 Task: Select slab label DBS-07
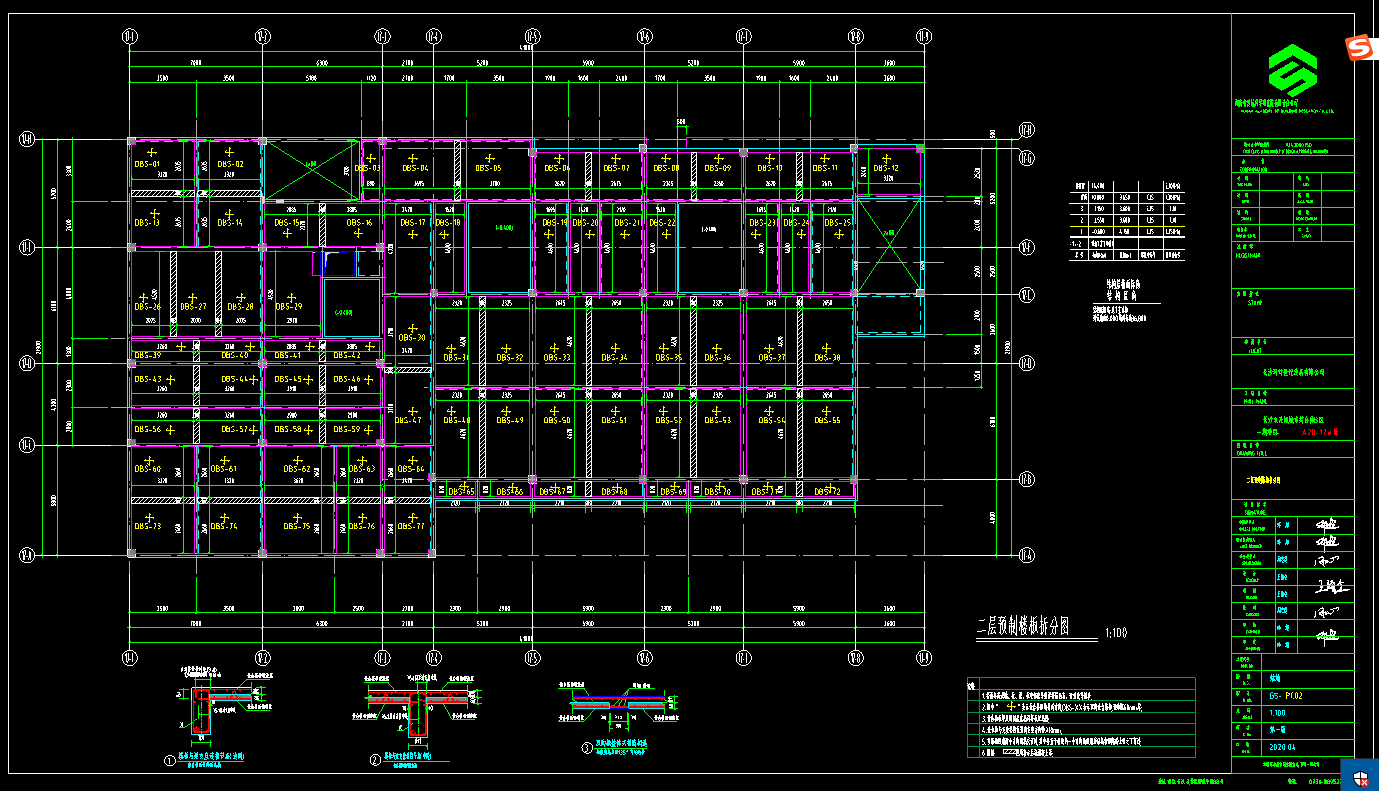616,168
